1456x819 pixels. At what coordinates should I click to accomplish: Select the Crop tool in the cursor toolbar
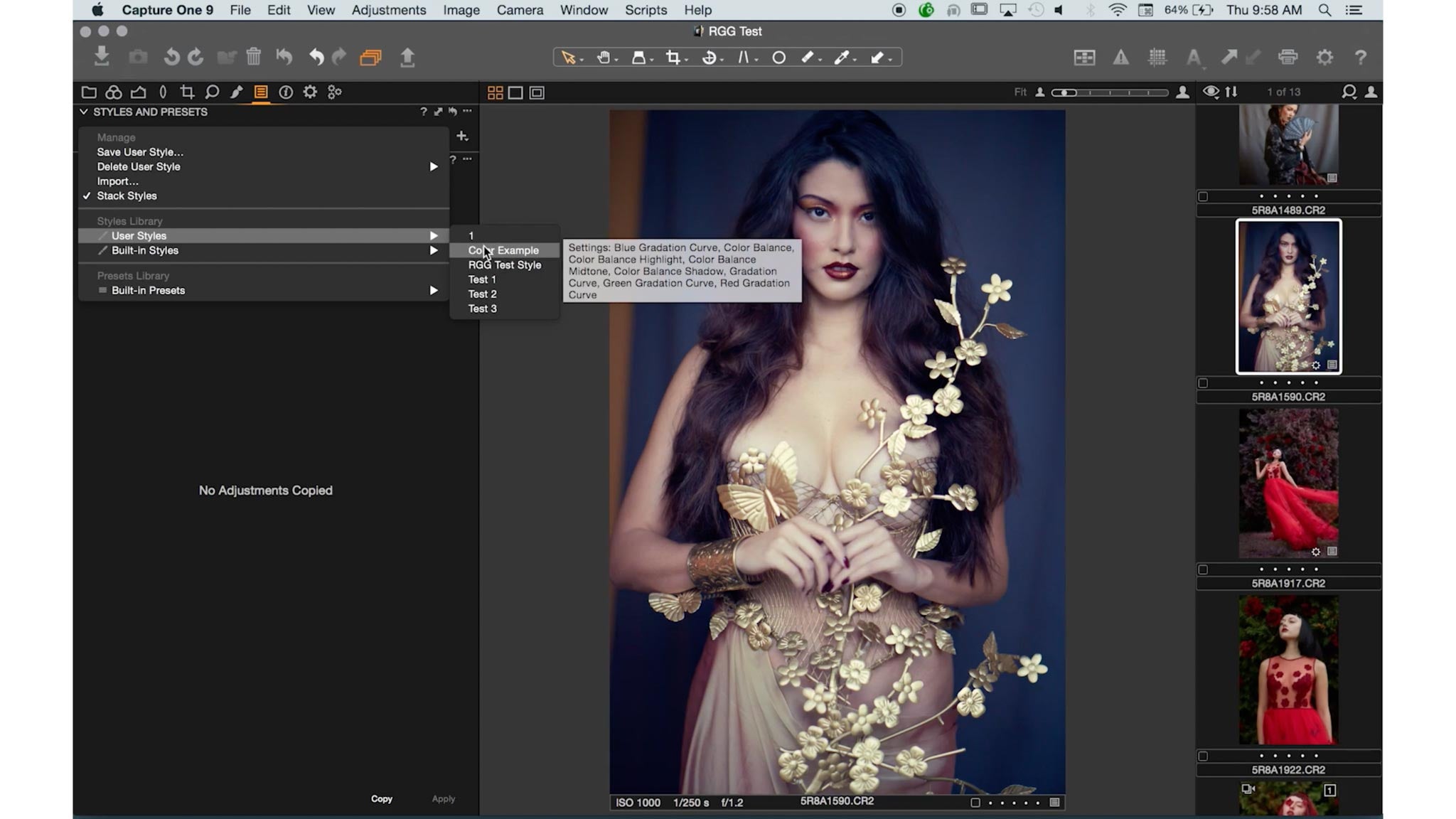coord(673,58)
